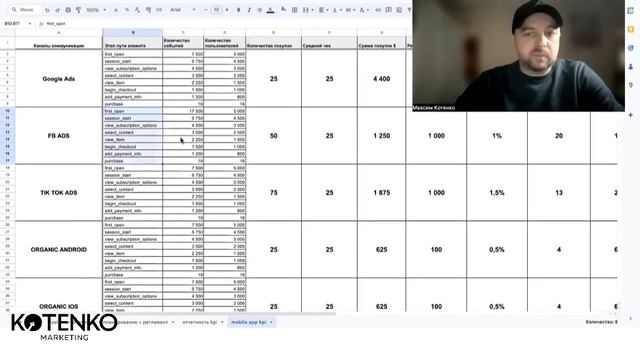This screenshot has height=360, width=640.
Task: Open the 123 number format dropdown
Action: coord(158,10)
